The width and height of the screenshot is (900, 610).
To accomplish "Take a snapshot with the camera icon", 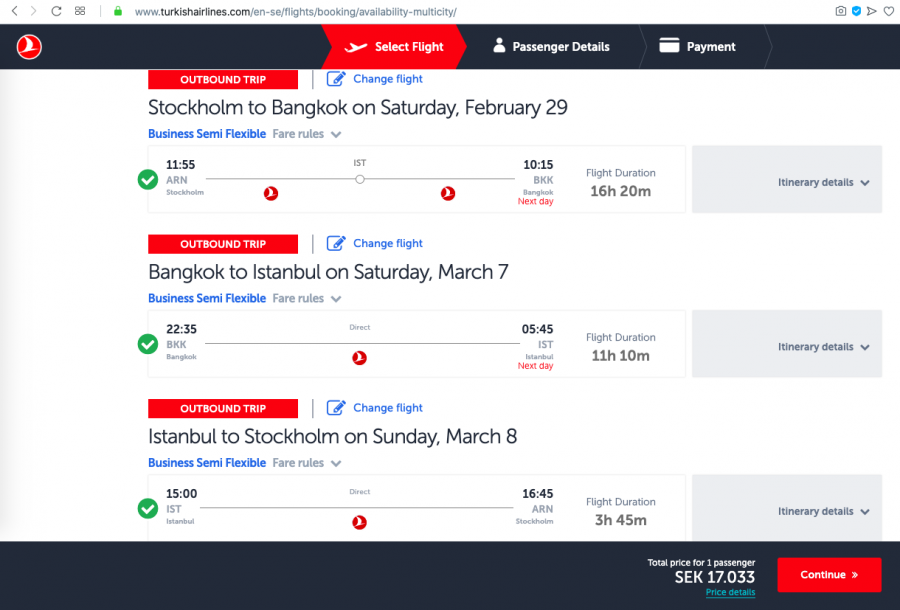I will point(841,11).
